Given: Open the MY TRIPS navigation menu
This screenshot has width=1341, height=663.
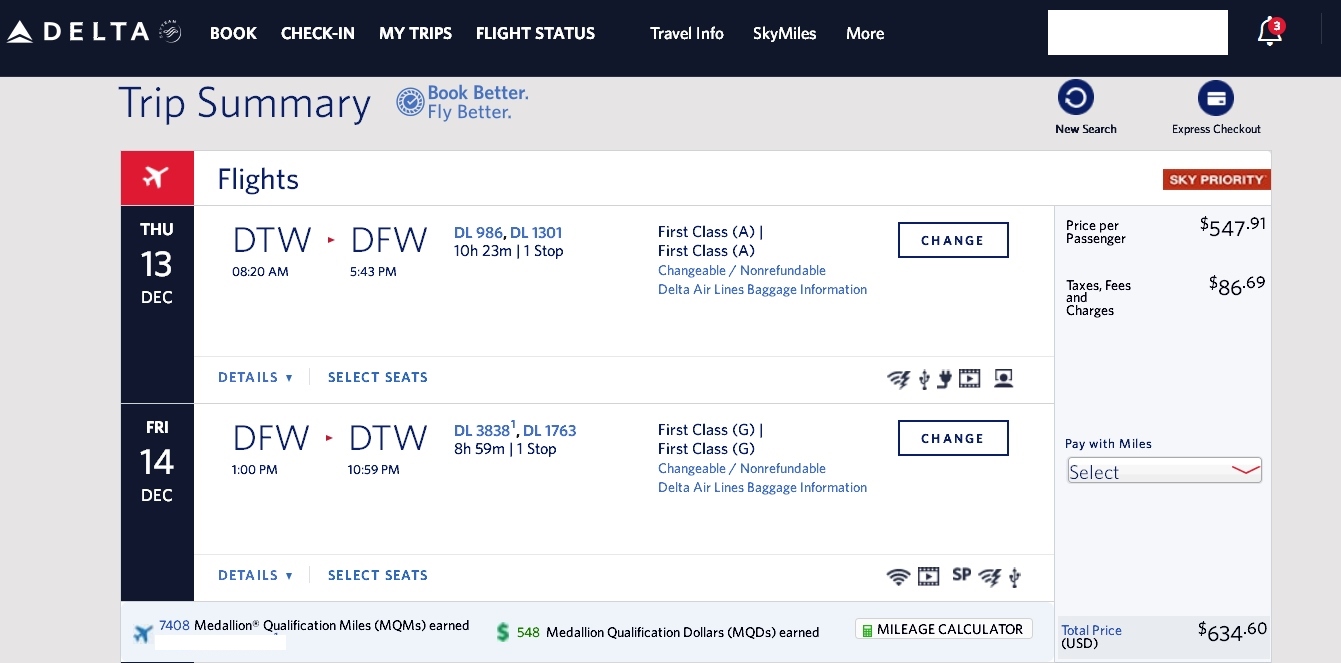Looking at the screenshot, I should point(415,33).
